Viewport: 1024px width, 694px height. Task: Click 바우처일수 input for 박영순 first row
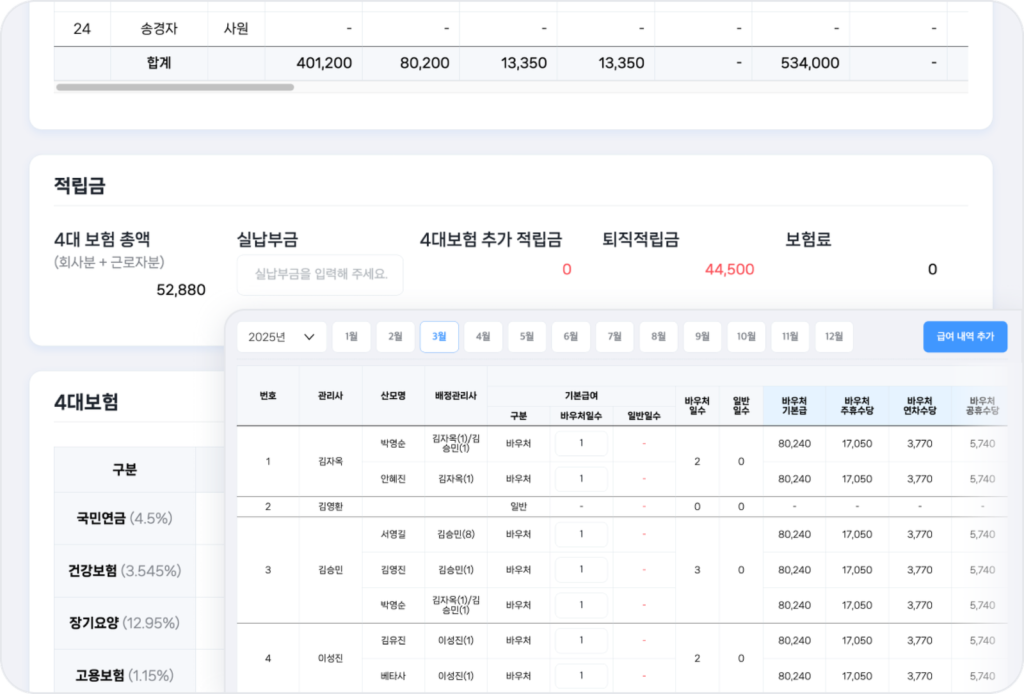coord(581,443)
